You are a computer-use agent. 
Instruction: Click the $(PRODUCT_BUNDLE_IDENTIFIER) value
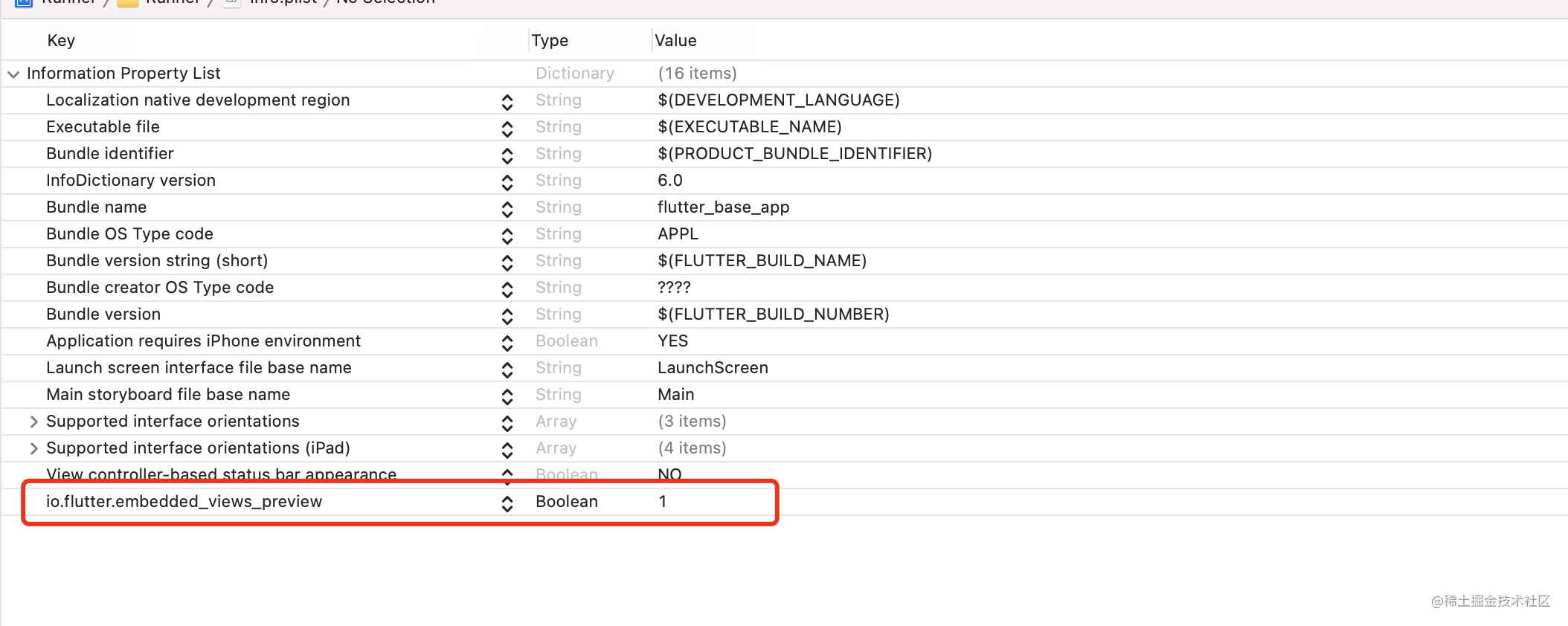795,153
